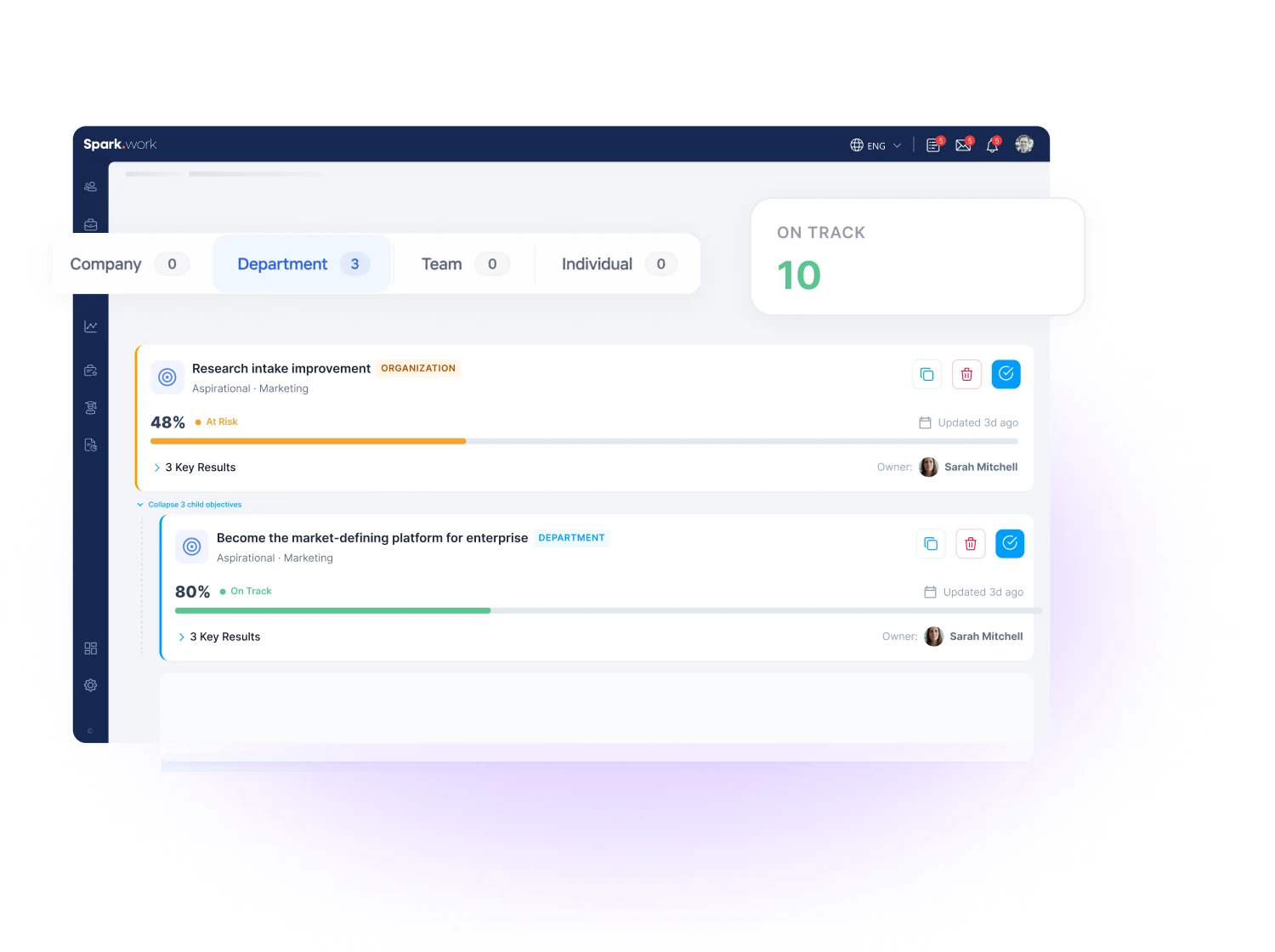Switch to the Team tab

[464, 264]
